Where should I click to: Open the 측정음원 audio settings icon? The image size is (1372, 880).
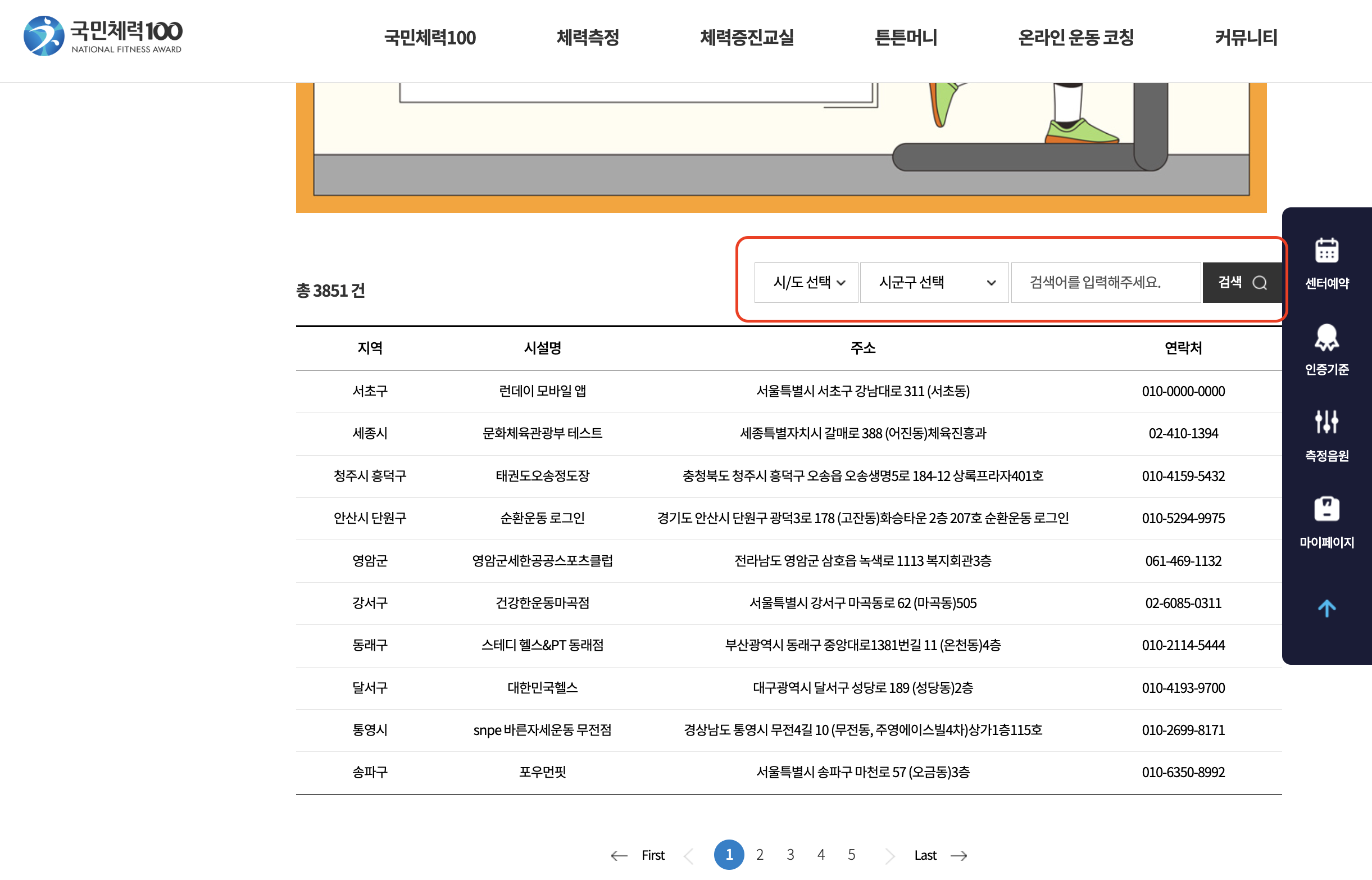point(1326,424)
